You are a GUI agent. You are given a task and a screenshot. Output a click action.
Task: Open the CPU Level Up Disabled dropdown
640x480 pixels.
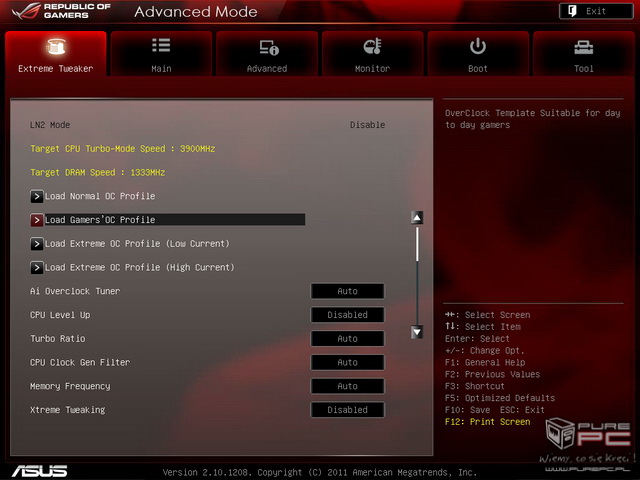pos(347,315)
